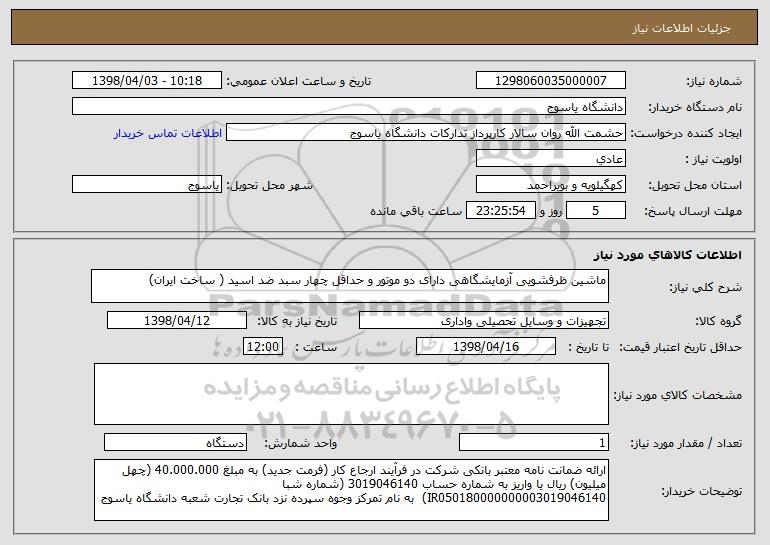Click the 'ساعت :' label beside 12:00
The width and height of the screenshot is (770, 545).
(x=316, y=348)
